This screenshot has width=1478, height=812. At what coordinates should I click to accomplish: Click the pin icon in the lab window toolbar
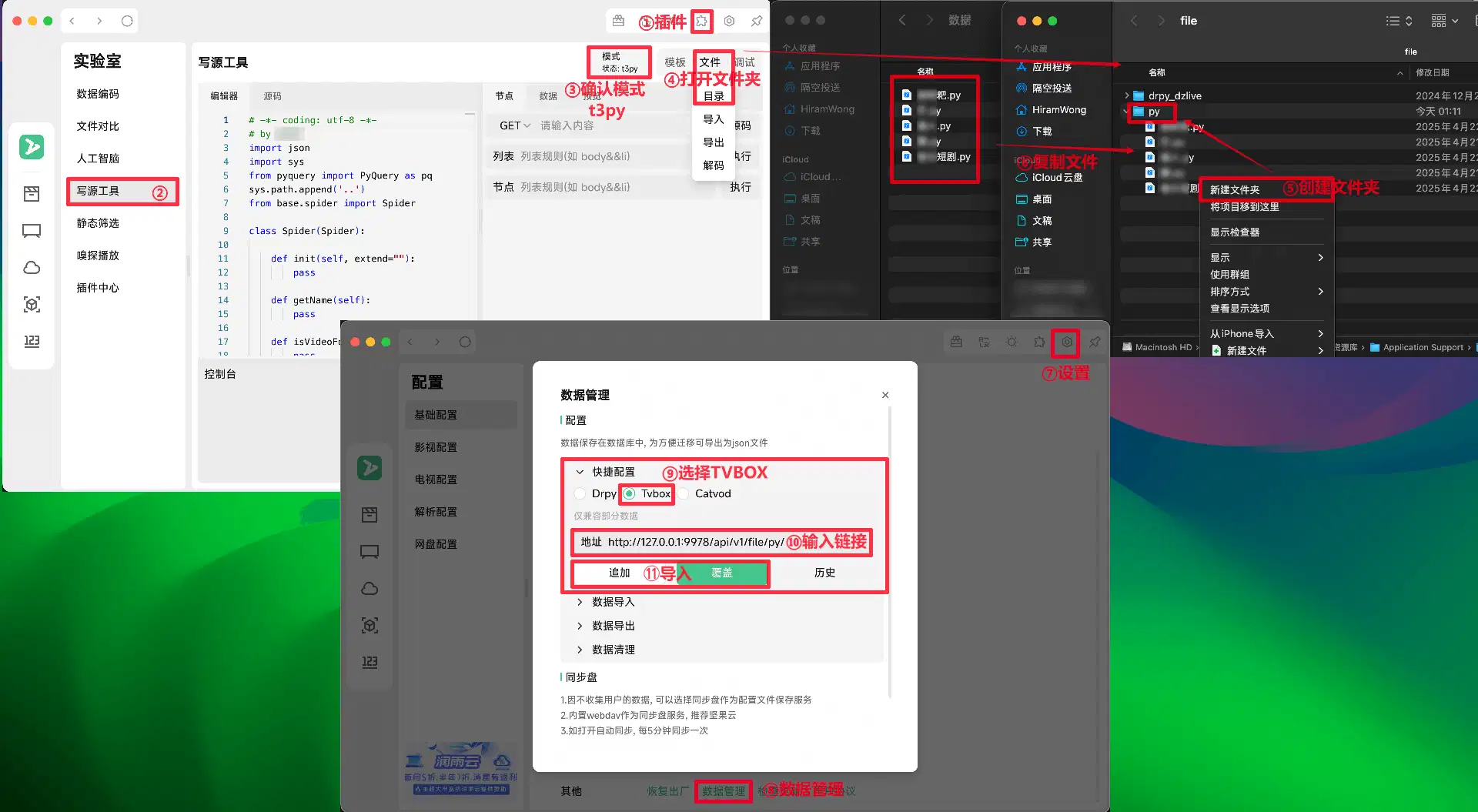point(757,22)
